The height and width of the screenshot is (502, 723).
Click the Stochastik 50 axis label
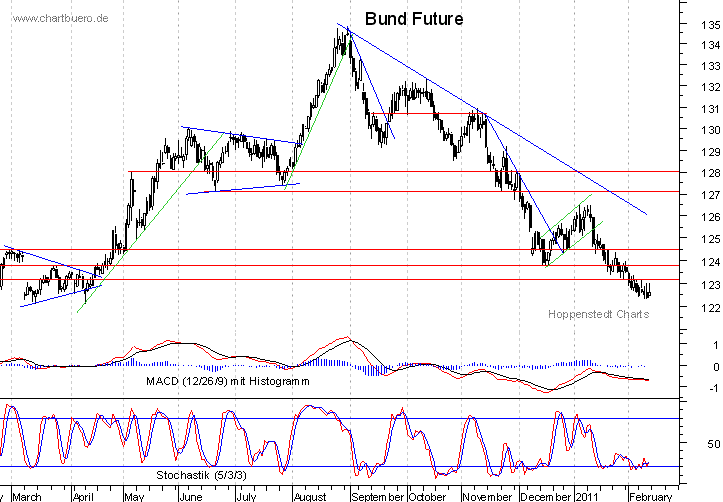(x=713, y=444)
